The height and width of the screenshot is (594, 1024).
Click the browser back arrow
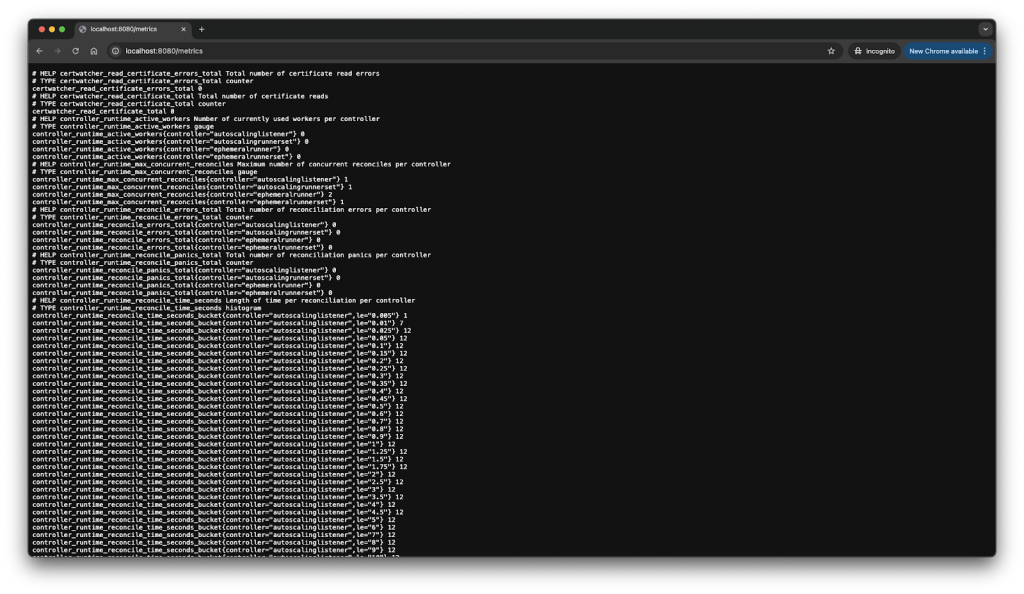coord(39,51)
